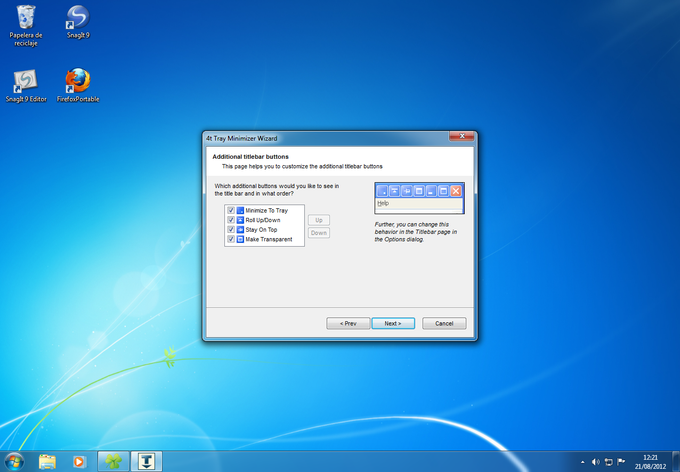
Task: Click the roll-up button in titlebar preview
Action: coord(394,191)
